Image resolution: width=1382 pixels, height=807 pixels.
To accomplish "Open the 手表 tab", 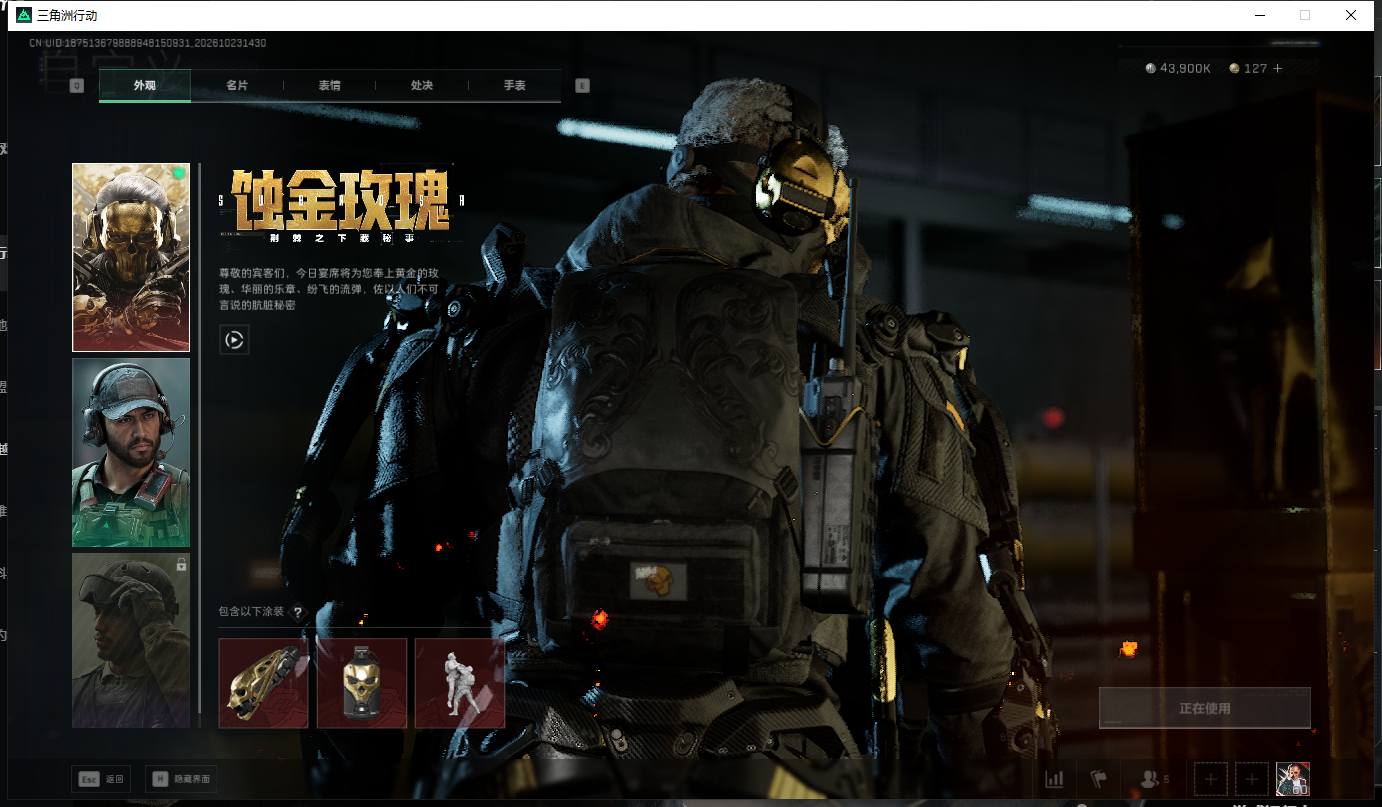I will pyautogui.click(x=514, y=86).
